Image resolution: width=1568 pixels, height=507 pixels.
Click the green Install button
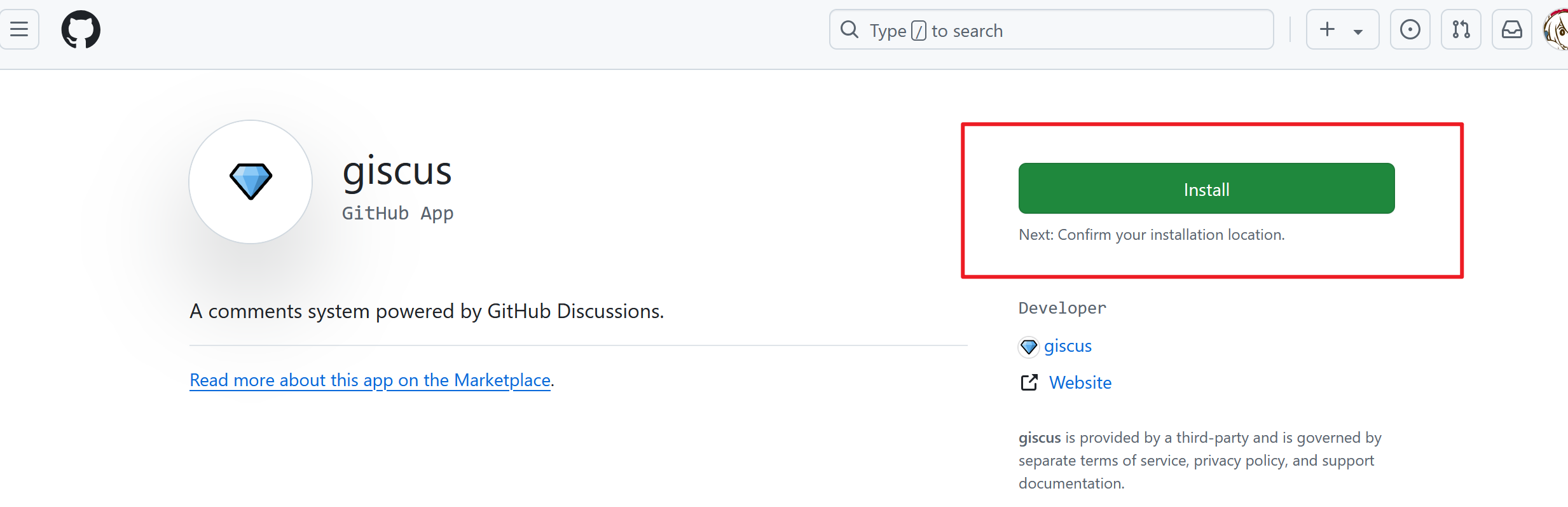[1206, 188]
